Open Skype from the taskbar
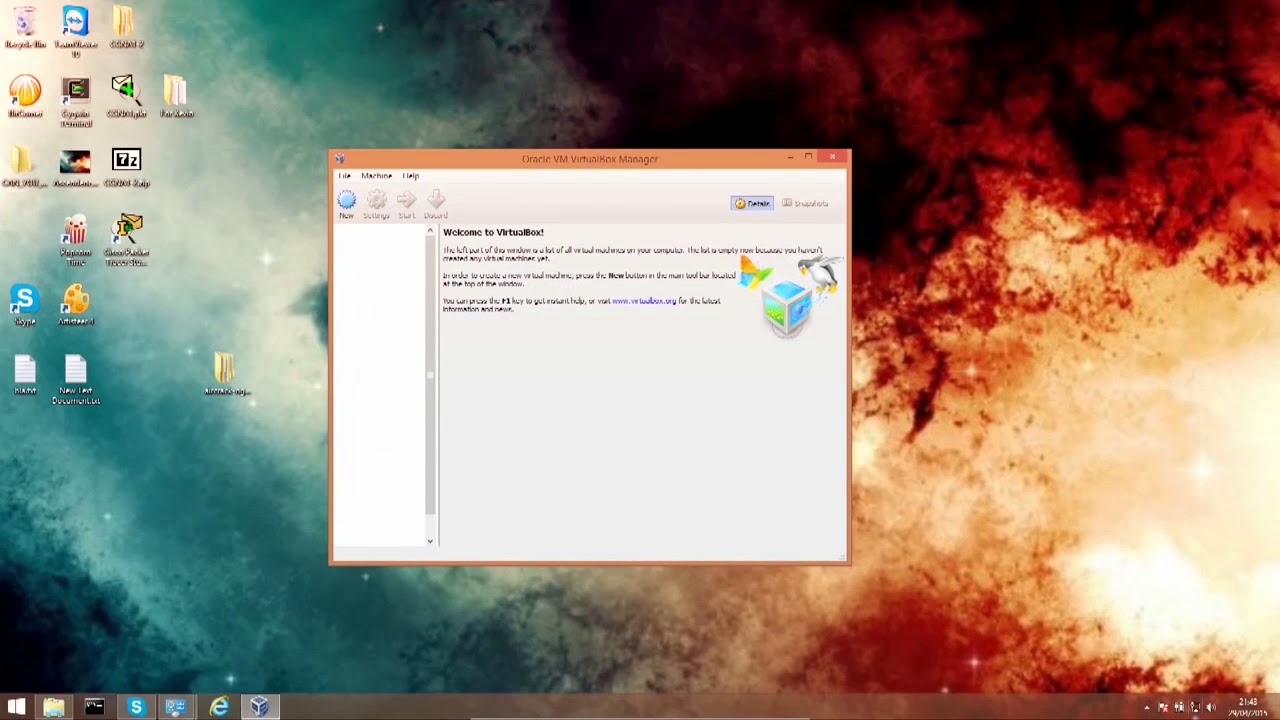Image resolution: width=1280 pixels, height=720 pixels. tap(135, 707)
